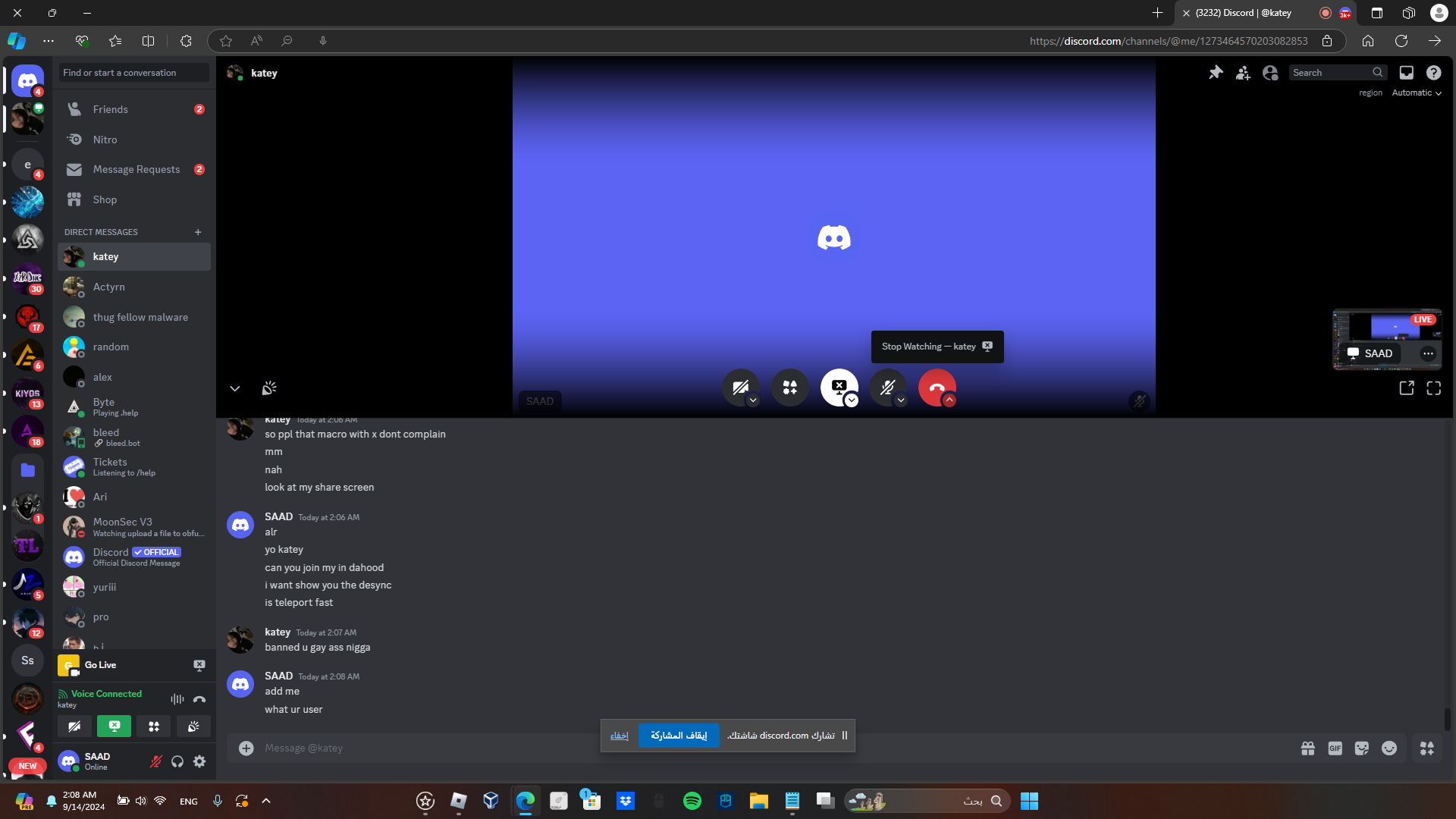The height and width of the screenshot is (819, 1456).
Task: Pin messages icon in DM header
Action: coord(1216,73)
